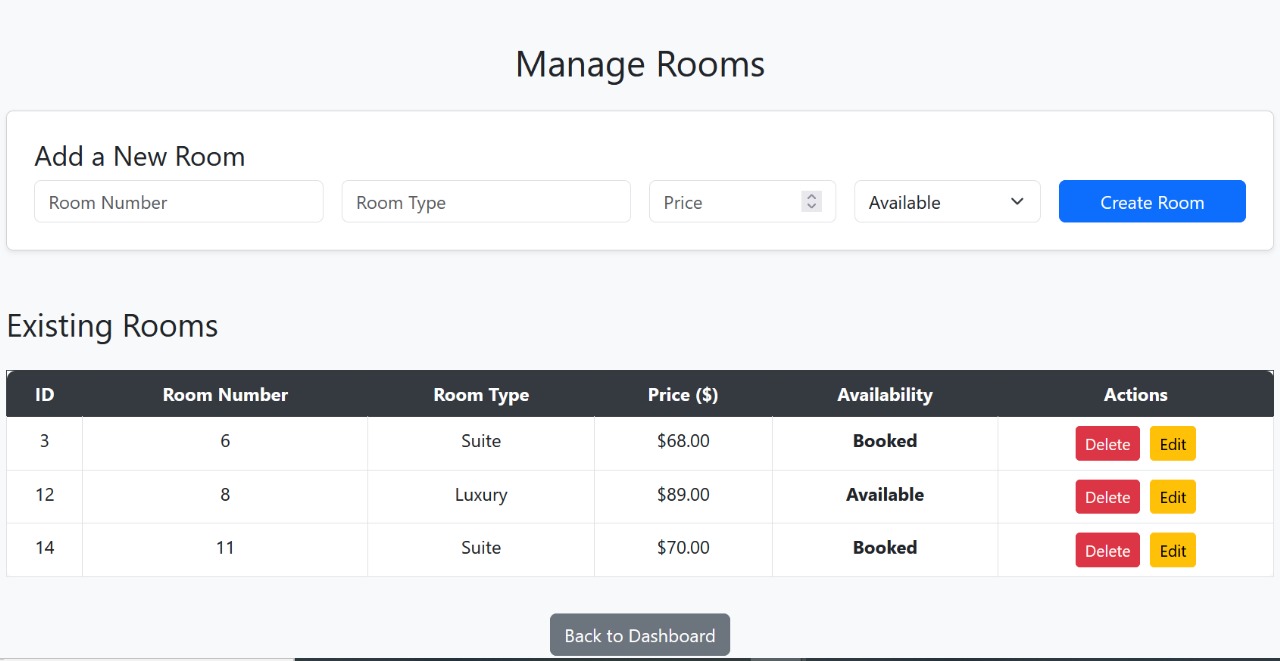Edit room number 11
Image resolution: width=1280 pixels, height=661 pixels.
click(1173, 550)
